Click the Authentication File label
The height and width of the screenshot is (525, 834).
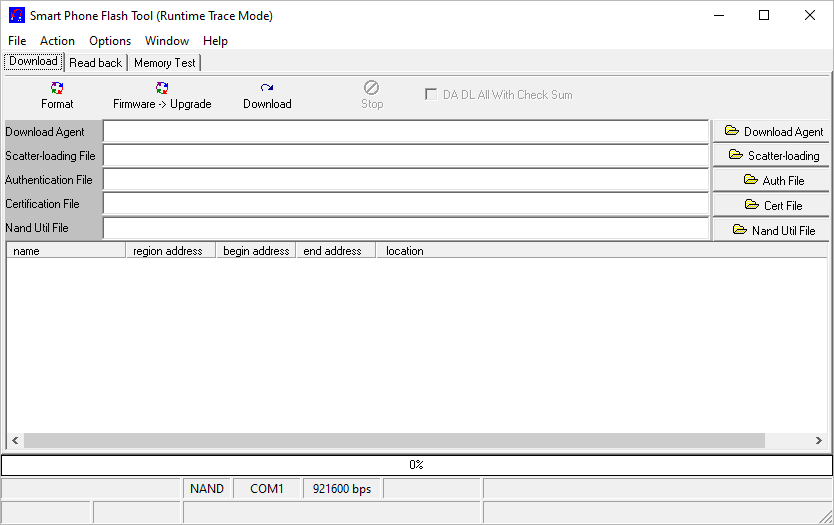(49, 180)
